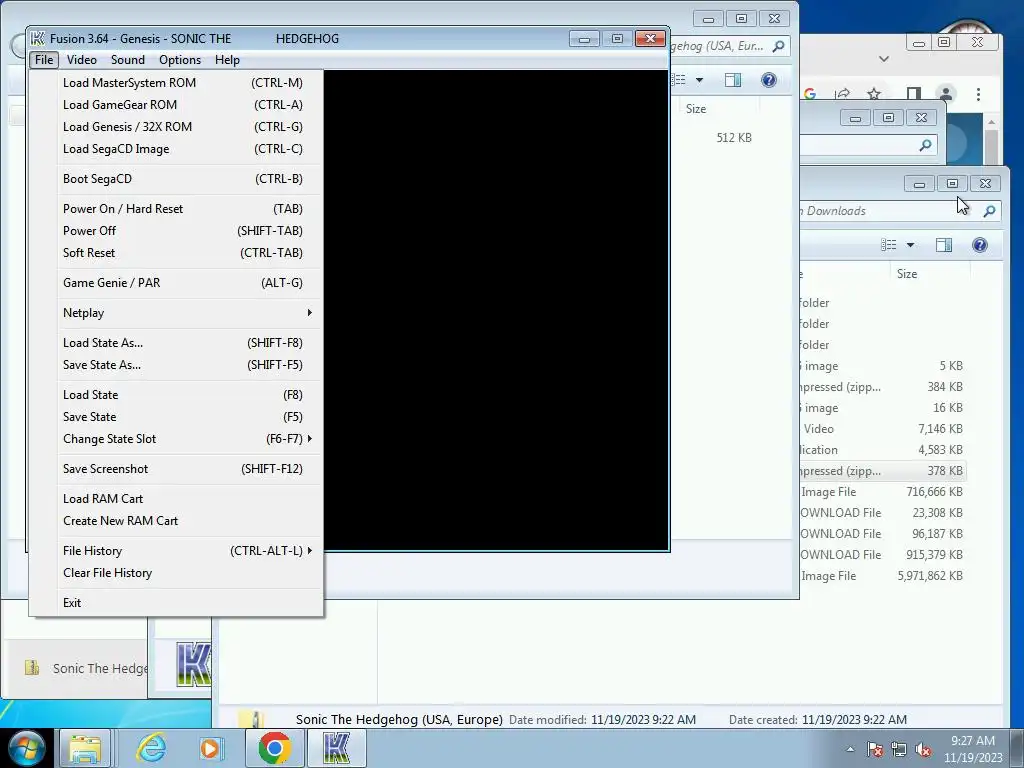Click help icon in Sonic folder window
Image resolution: width=1024 pixels, height=768 pixels.
point(769,80)
